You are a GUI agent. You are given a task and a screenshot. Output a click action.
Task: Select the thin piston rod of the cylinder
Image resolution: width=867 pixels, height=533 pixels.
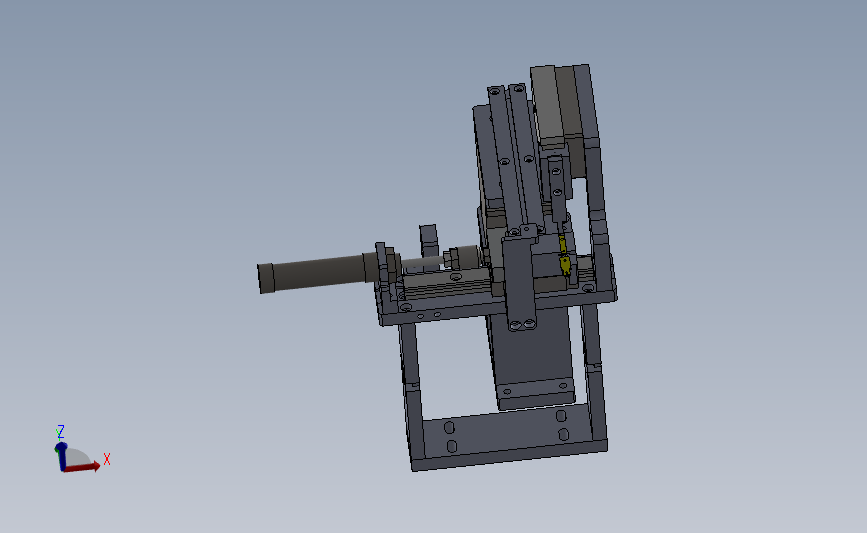[423, 262]
